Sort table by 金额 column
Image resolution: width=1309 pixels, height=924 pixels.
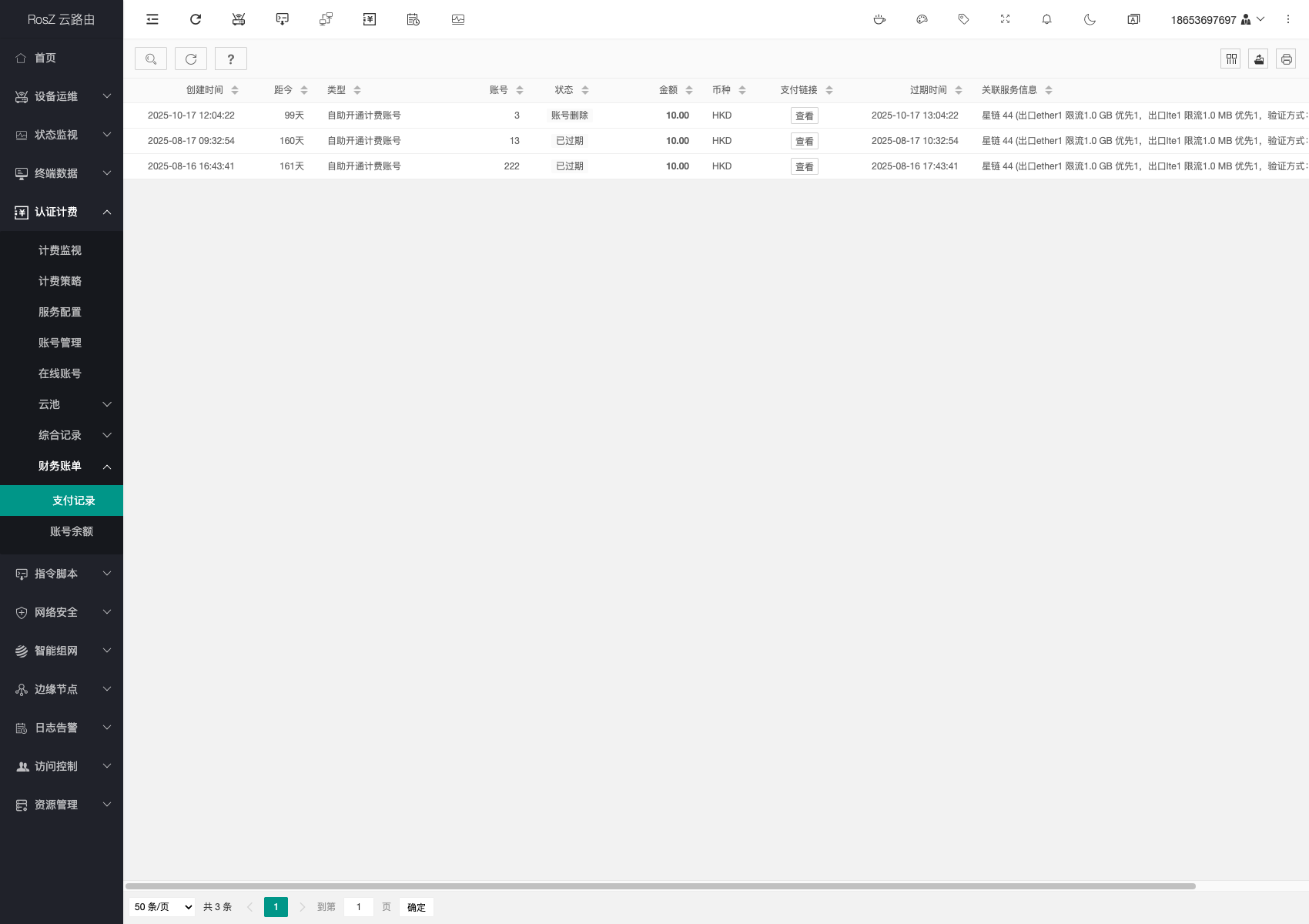(688, 90)
